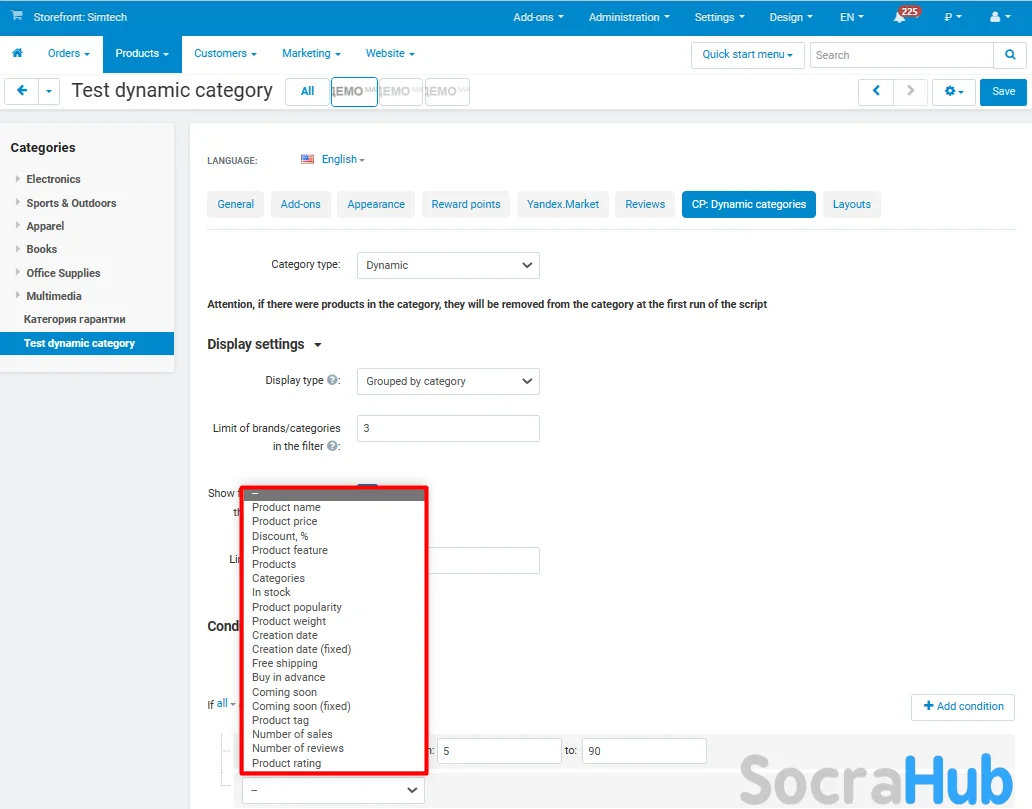Viewport: 1032px width, 809px height.
Task: Open the Orders menu
Action: pos(68,53)
